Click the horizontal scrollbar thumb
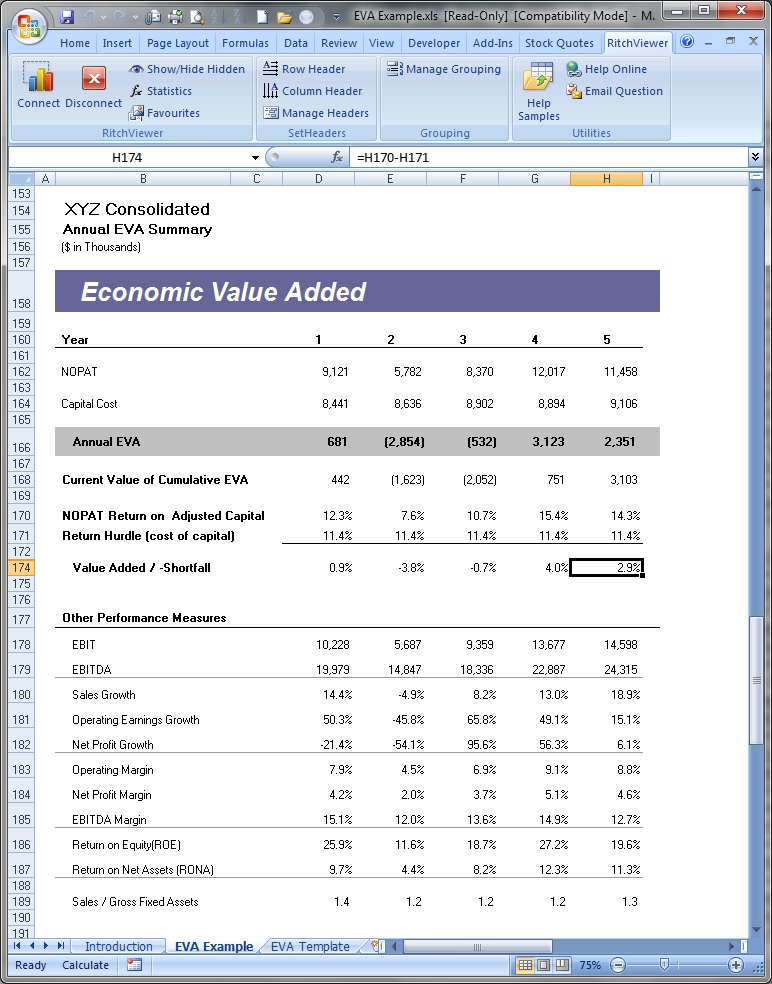This screenshot has width=772, height=984. 478,946
